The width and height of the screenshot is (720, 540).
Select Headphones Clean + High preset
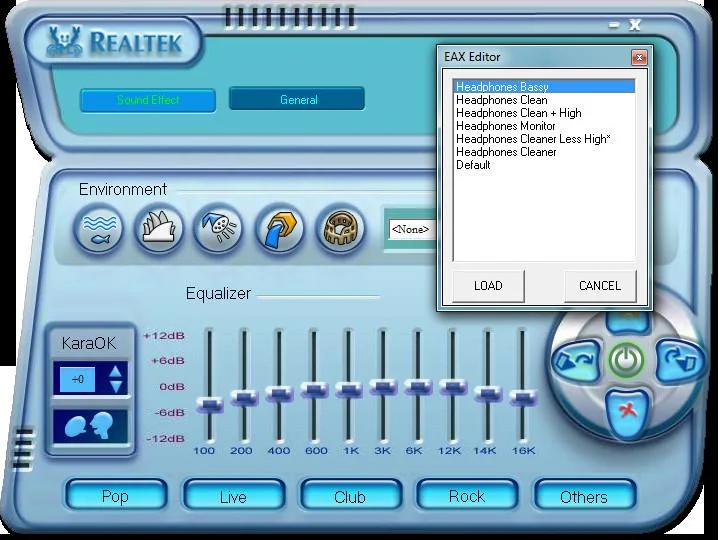point(545,113)
